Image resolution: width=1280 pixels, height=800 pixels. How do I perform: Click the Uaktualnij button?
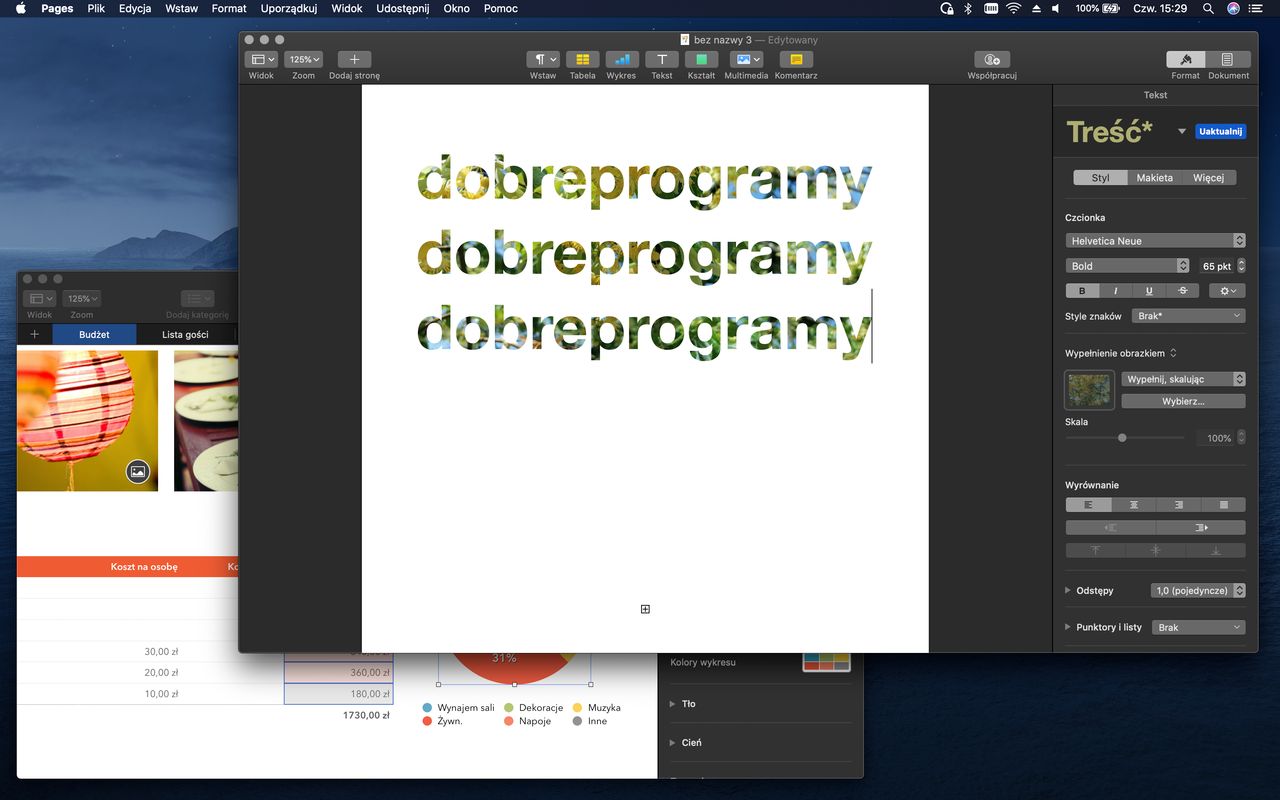(x=1220, y=132)
